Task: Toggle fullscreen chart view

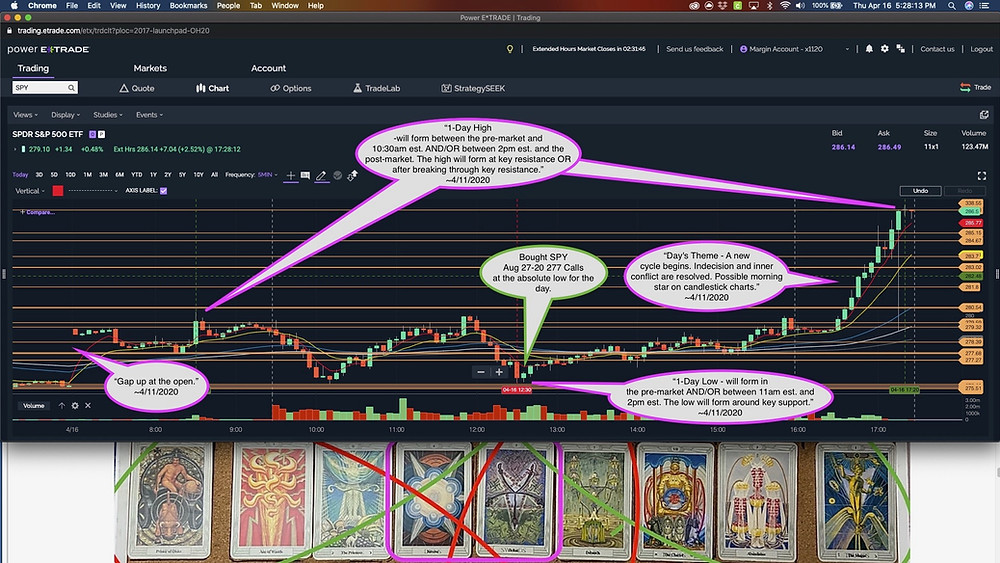Action: (982, 175)
